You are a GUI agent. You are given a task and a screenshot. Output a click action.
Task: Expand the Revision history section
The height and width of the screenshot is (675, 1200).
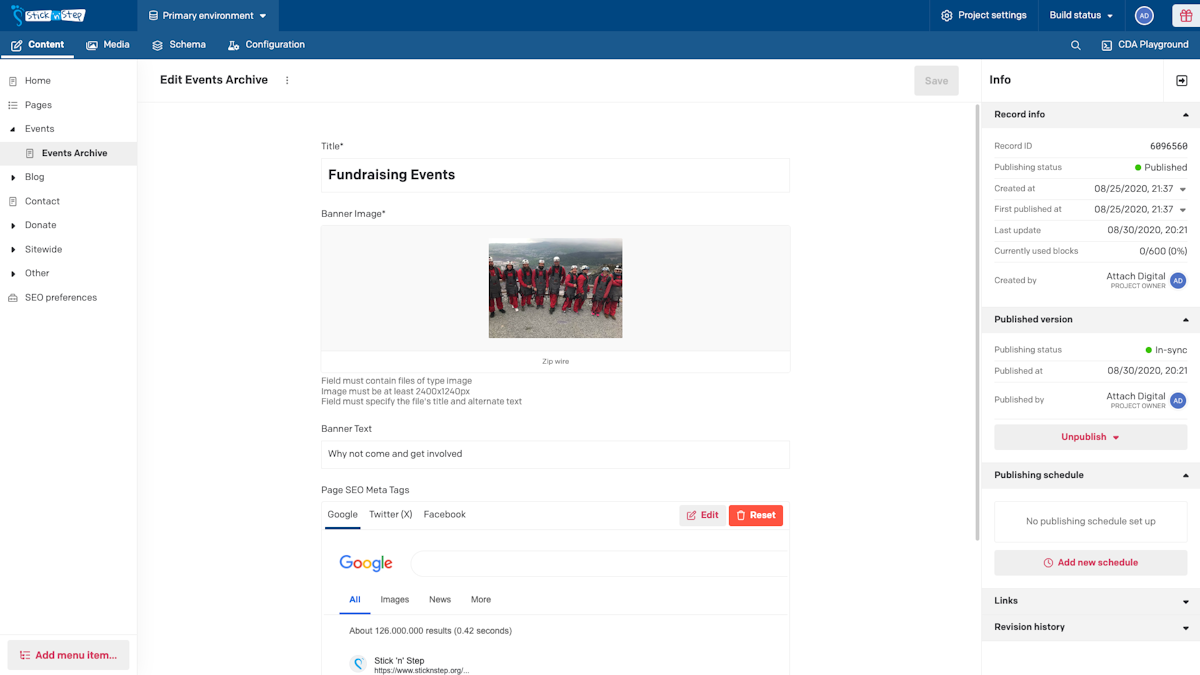pos(1186,628)
